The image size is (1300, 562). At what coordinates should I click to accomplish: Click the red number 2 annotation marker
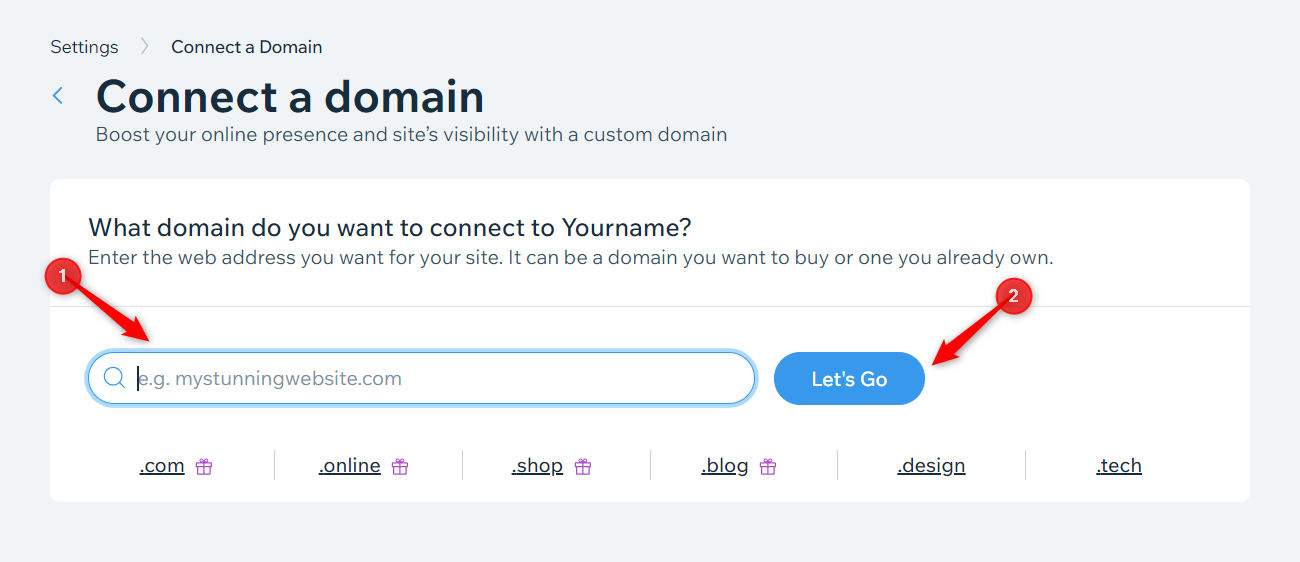pyautogui.click(x=1013, y=296)
